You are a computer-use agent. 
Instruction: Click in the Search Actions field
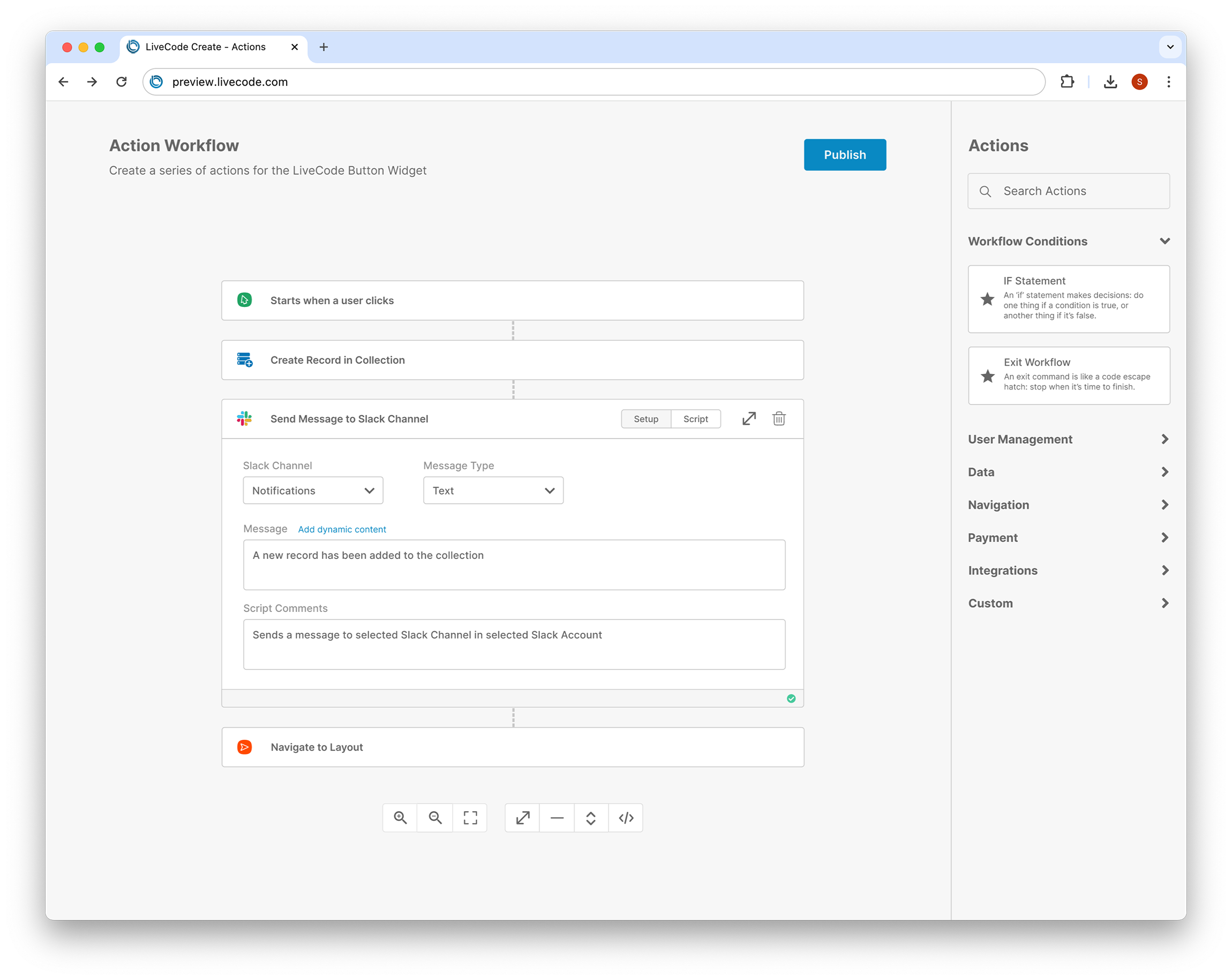[1075, 191]
